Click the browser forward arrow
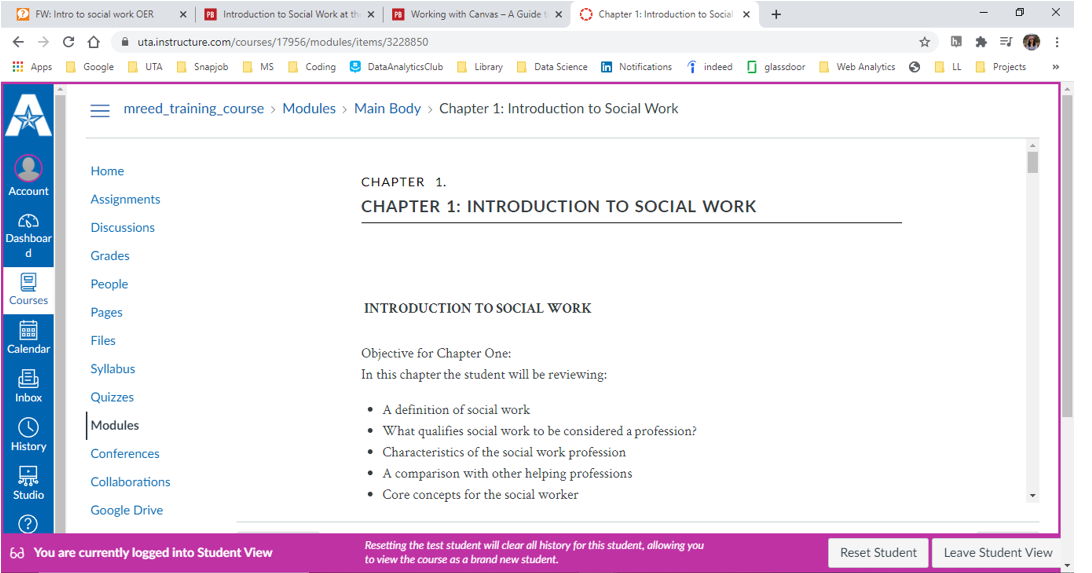The height and width of the screenshot is (573, 1092). point(43,42)
